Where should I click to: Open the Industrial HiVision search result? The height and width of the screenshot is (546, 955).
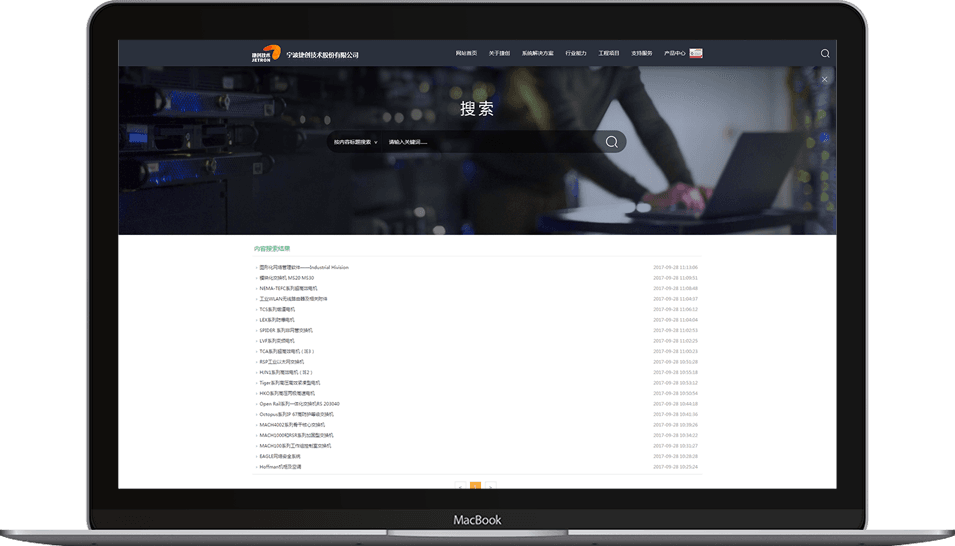click(304, 267)
